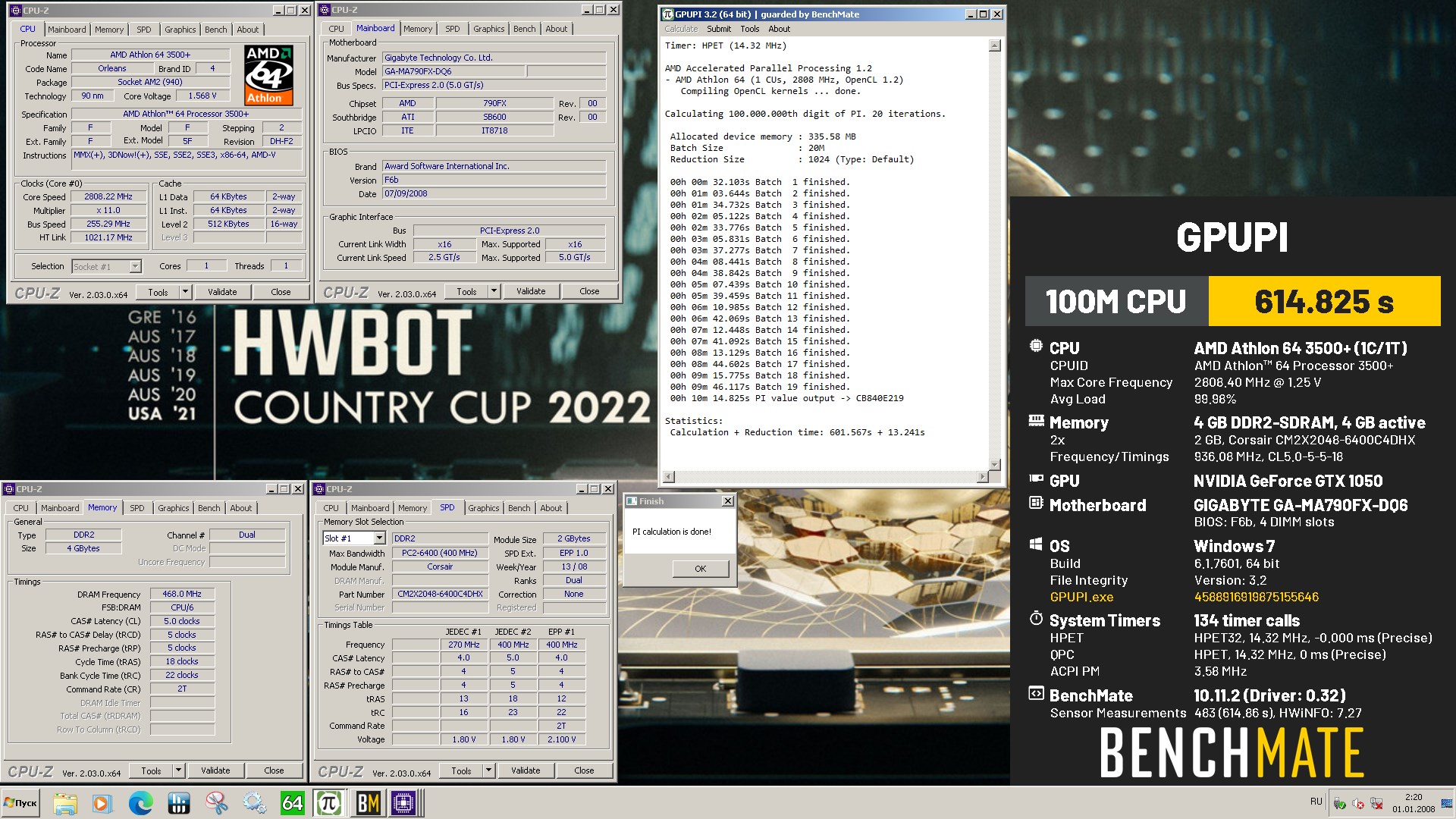Screen dimensions: 1456x819
Task: Launch Windows Media Player from the taskbar
Action: 102,803
